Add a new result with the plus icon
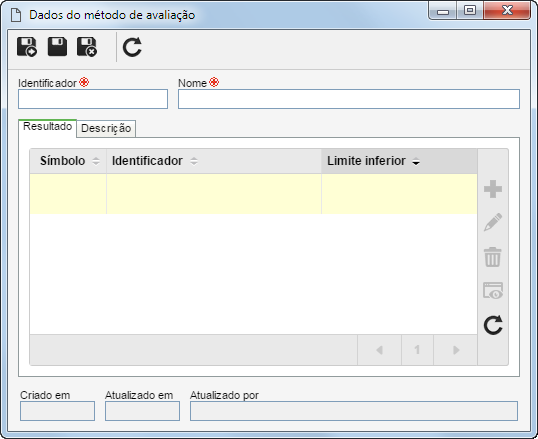 pos(493,189)
